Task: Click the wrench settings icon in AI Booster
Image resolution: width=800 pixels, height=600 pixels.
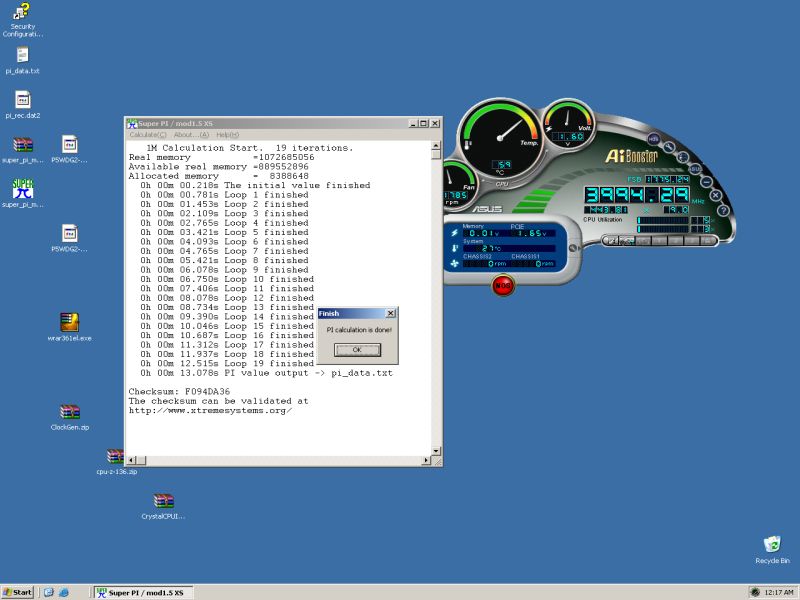Action: (669, 147)
